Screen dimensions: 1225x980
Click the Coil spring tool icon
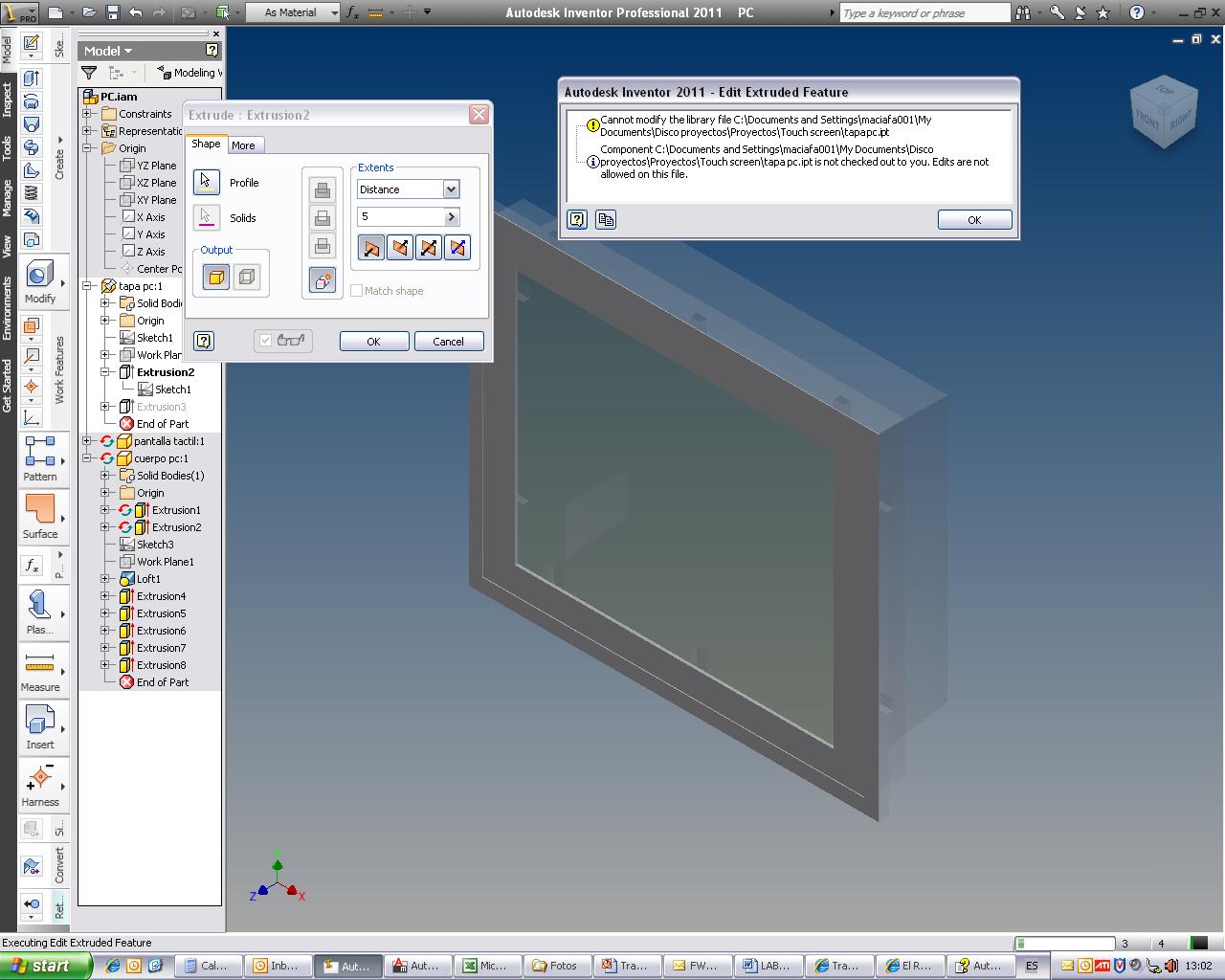click(x=32, y=193)
